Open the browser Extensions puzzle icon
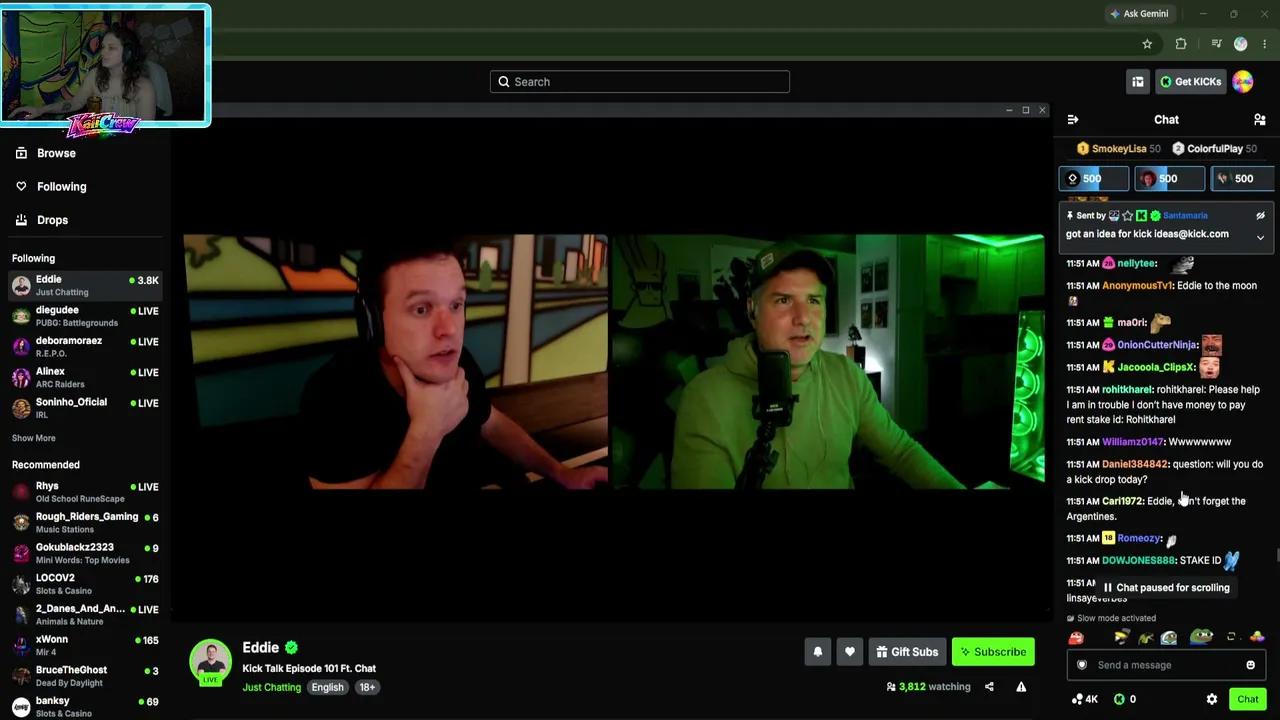This screenshot has width=1280, height=720. tap(1181, 44)
